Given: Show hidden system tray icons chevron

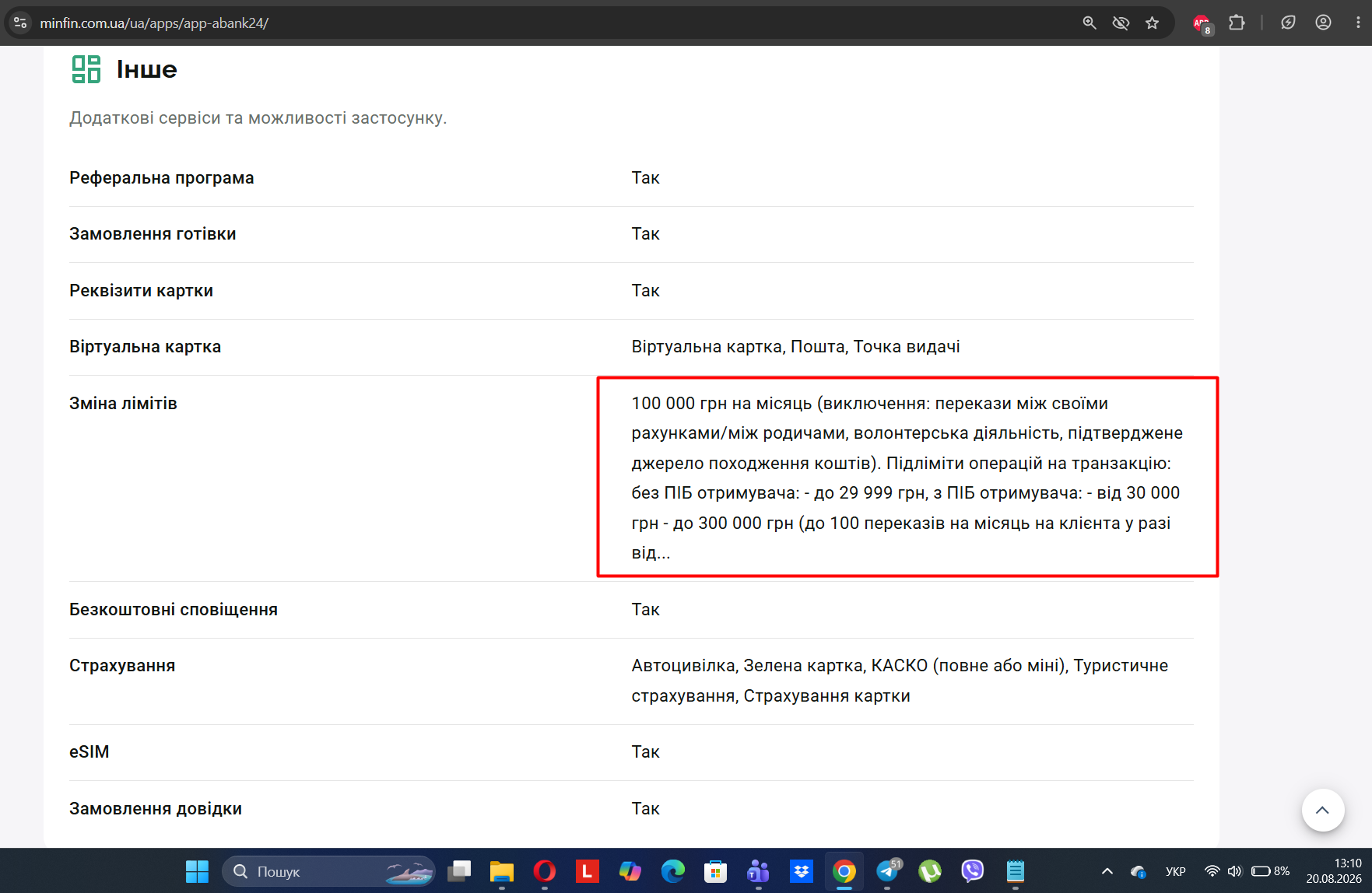Looking at the screenshot, I should tap(1107, 871).
